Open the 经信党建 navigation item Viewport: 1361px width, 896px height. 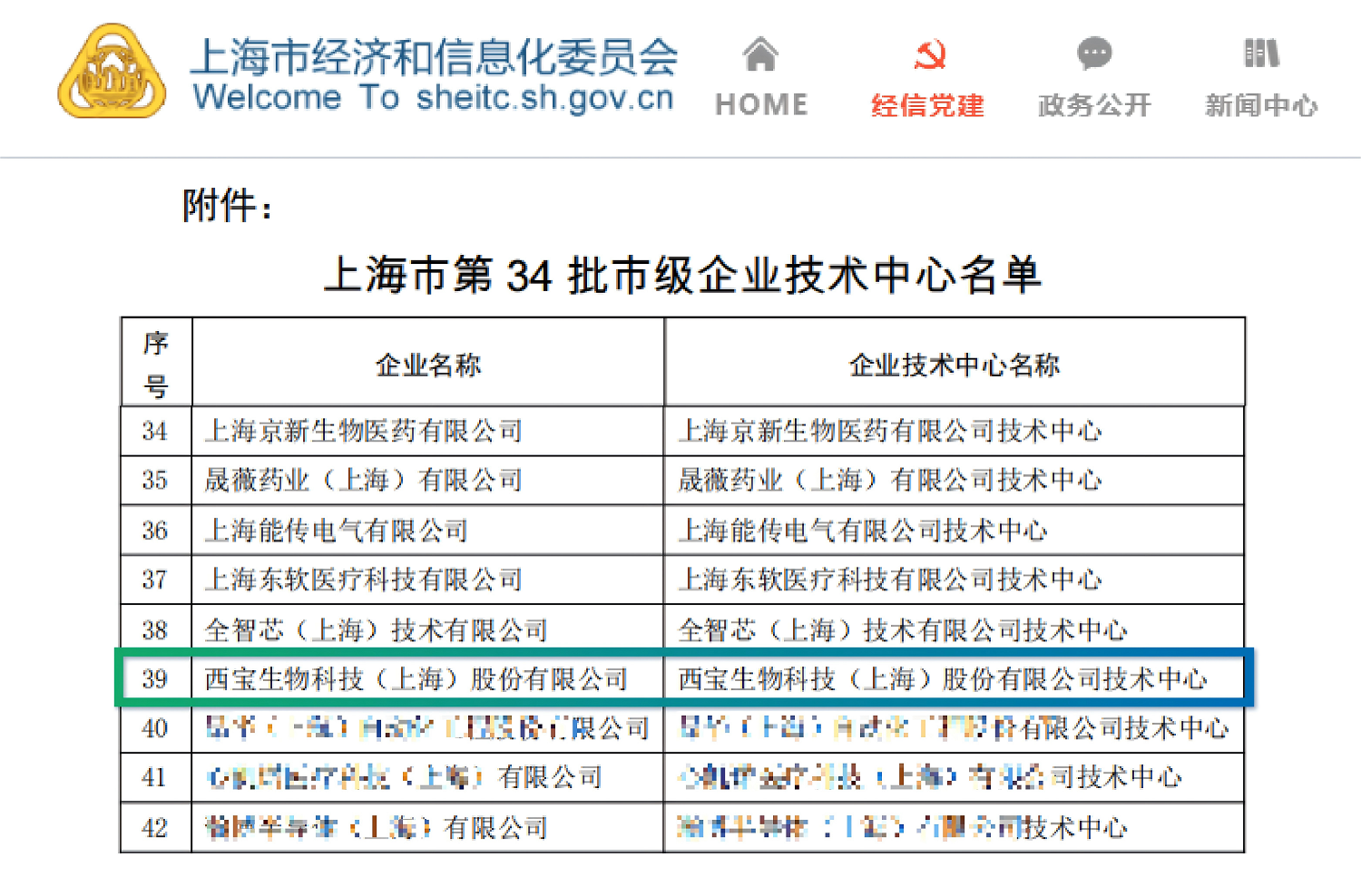(x=928, y=105)
